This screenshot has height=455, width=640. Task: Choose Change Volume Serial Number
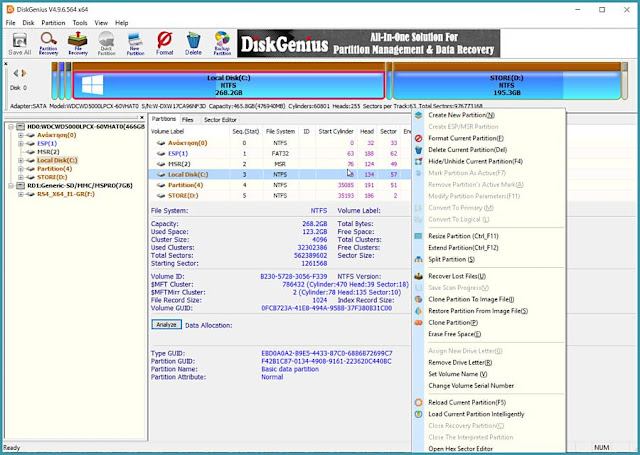[x=471, y=386]
